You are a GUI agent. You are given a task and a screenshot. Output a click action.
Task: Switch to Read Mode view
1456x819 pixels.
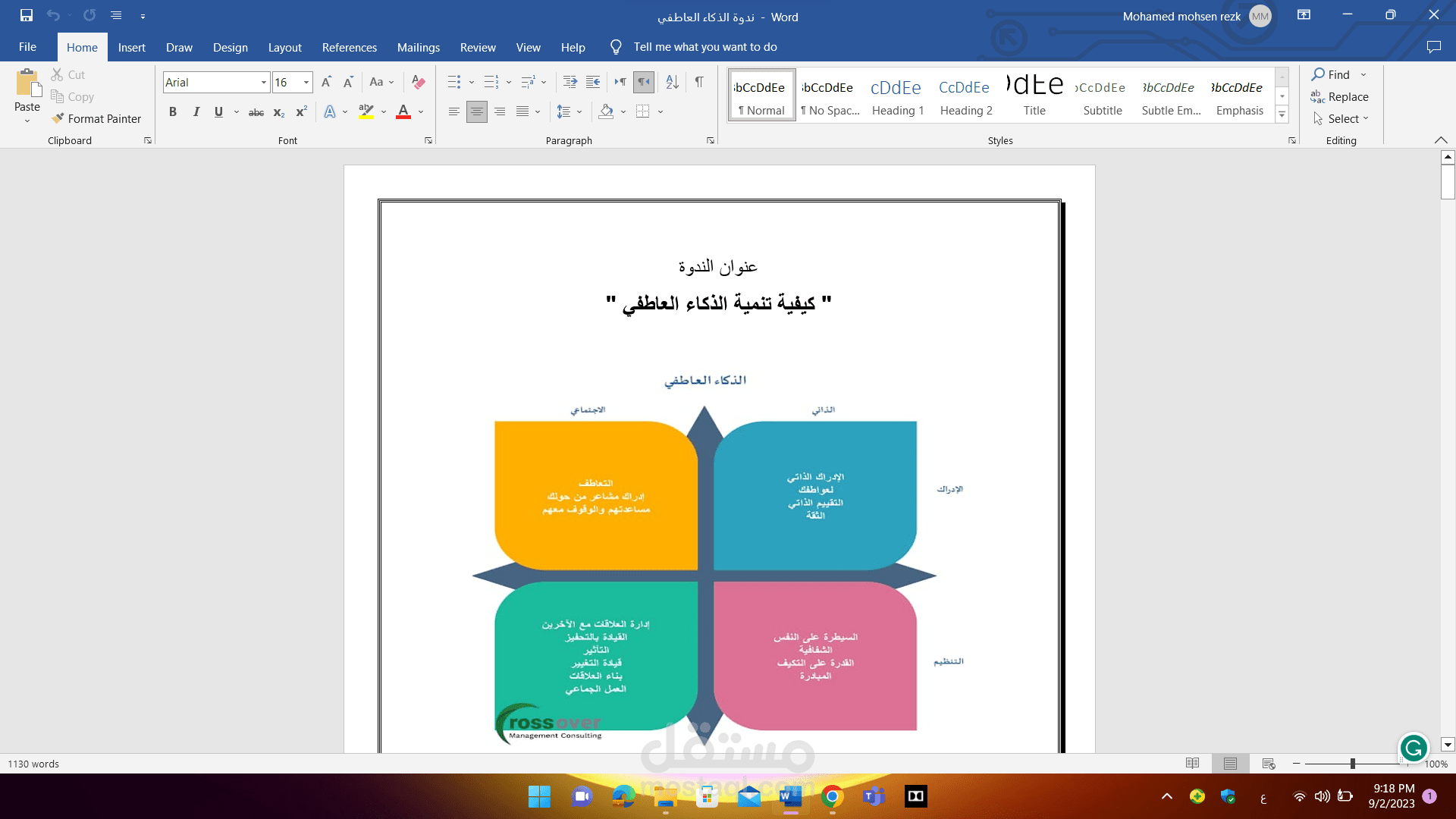tap(1193, 764)
